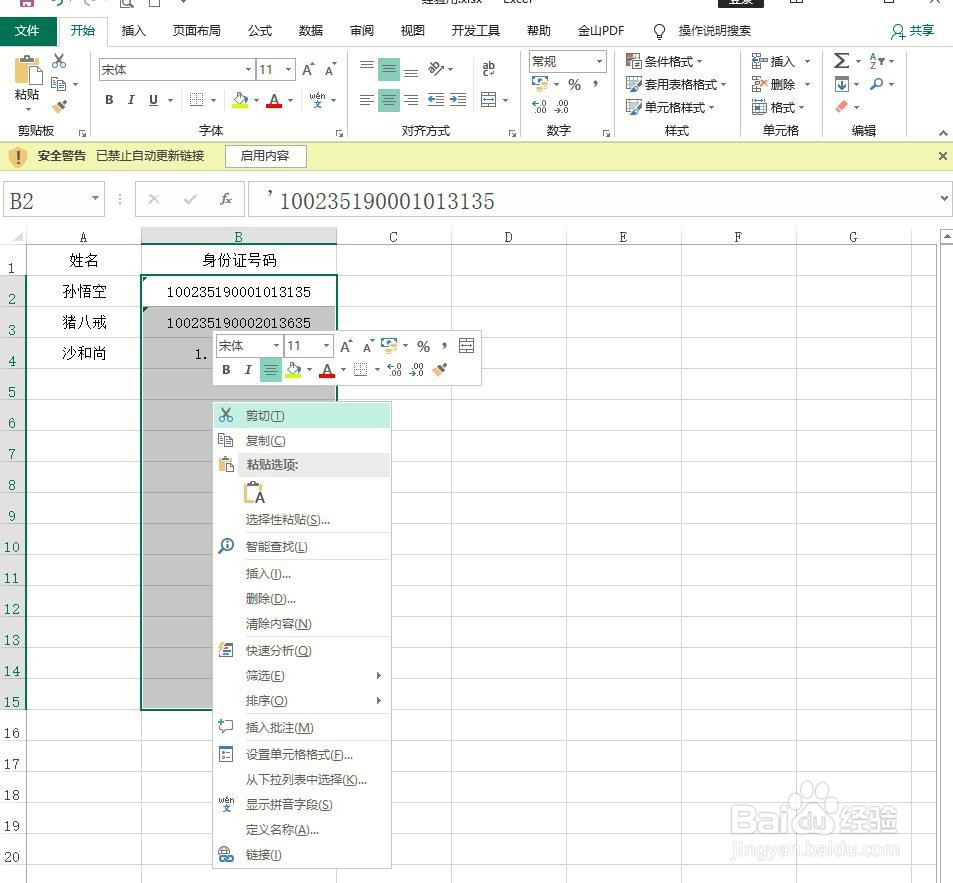Choose 剪切(T) from context menu

coord(302,416)
